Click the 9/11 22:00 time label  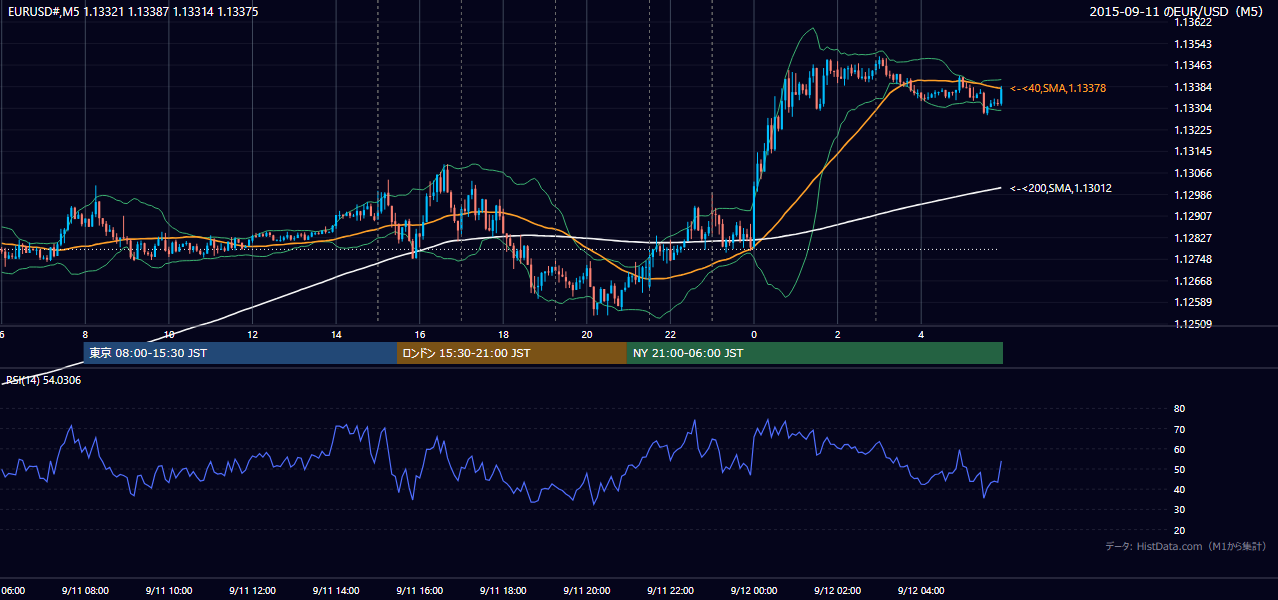671,590
